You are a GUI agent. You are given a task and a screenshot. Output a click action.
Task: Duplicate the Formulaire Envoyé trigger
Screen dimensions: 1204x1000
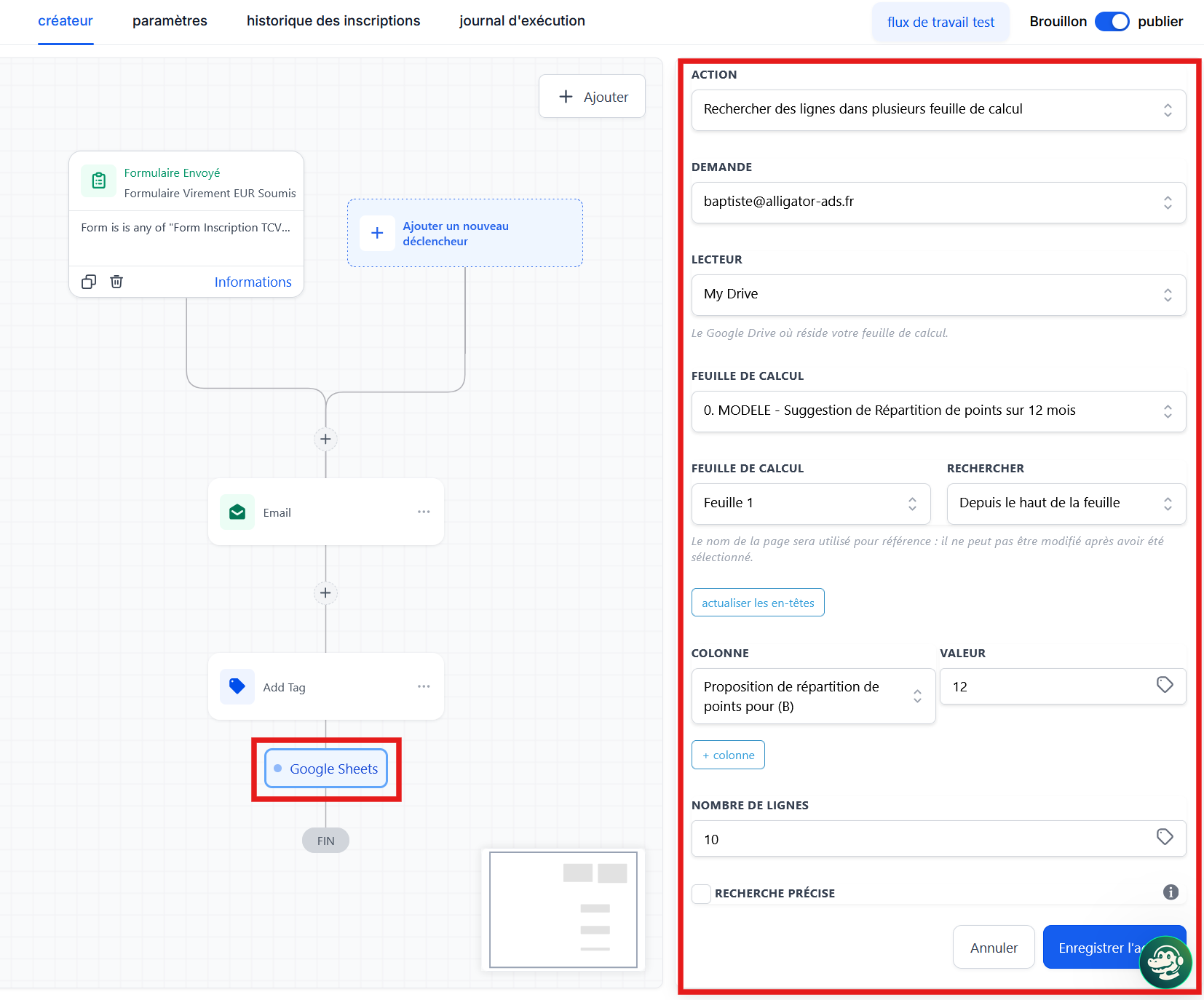pyautogui.click(x=89, y=282)
